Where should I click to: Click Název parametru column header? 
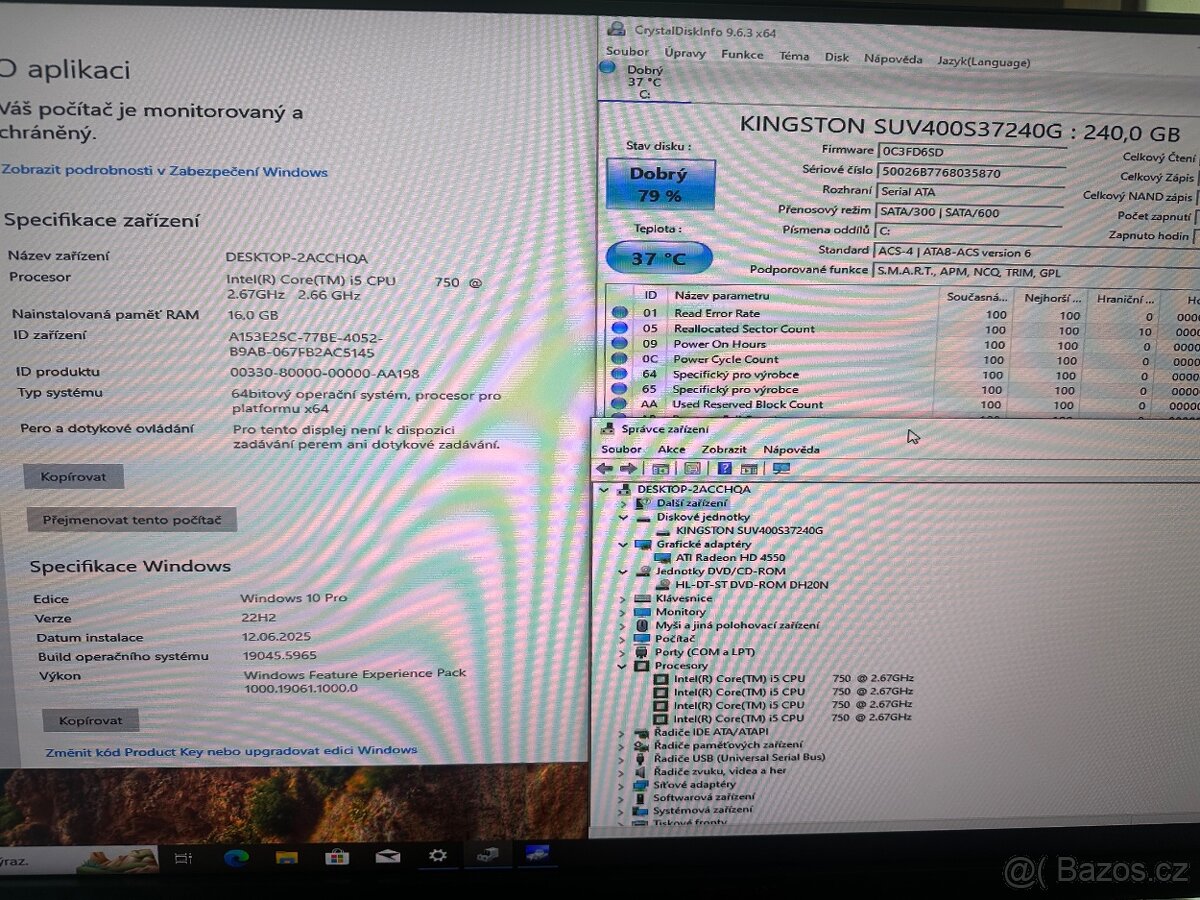pyautogui.click(x=803, y=296)
